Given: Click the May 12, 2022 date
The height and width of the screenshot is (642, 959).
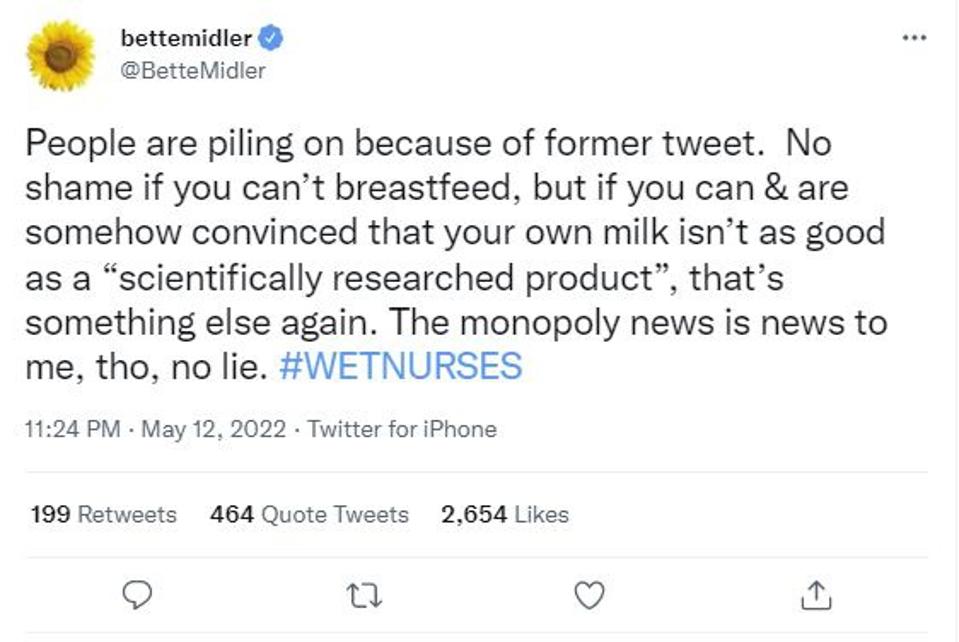Looking at the screenshot, I should point(214,429).
